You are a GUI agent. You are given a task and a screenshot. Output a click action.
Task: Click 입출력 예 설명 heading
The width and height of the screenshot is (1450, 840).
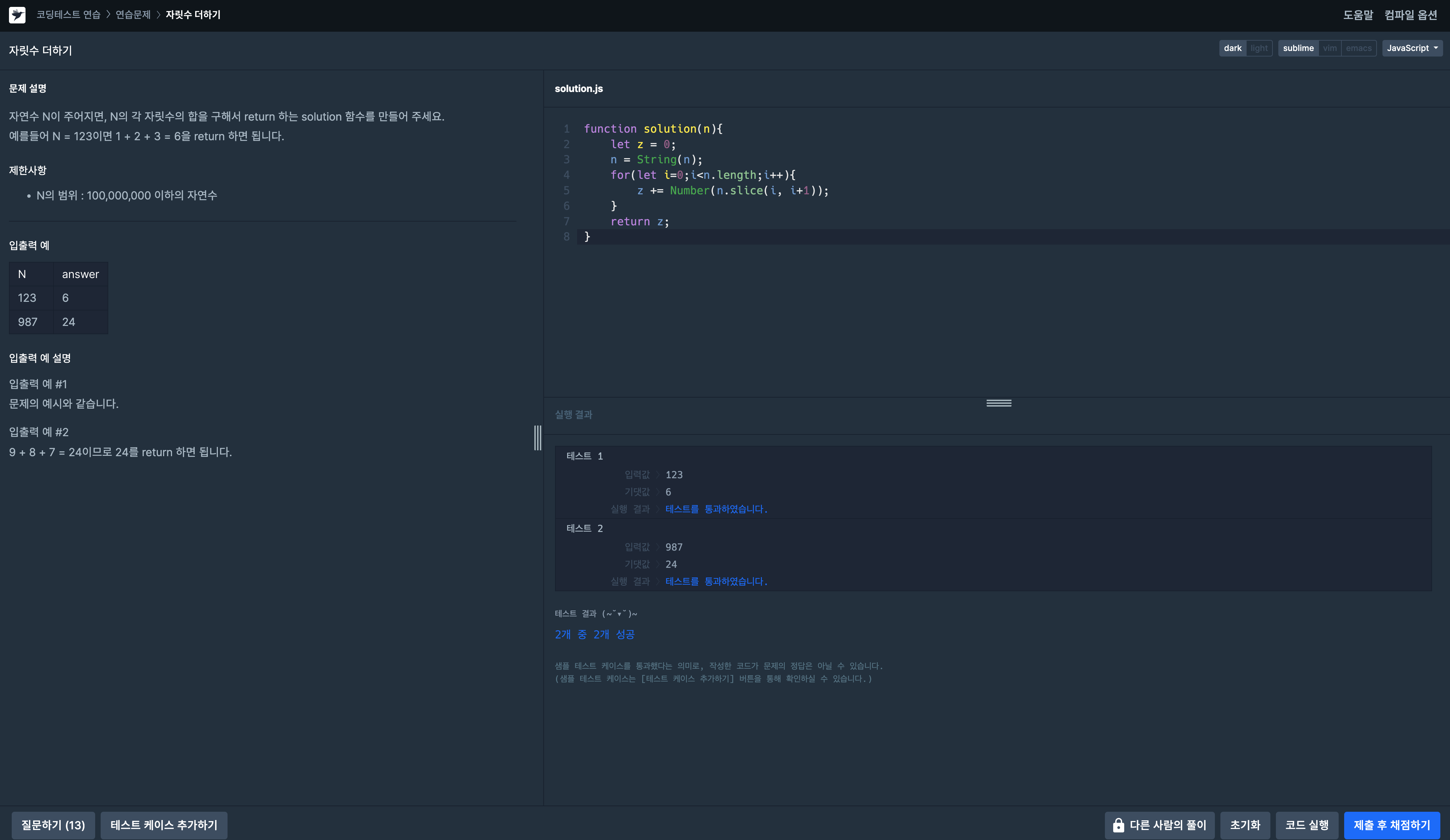40,358
